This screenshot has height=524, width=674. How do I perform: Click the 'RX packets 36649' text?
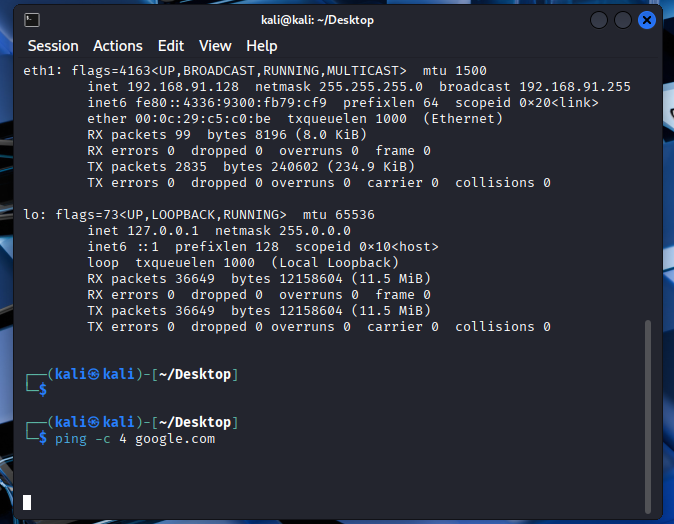[151, 279]
